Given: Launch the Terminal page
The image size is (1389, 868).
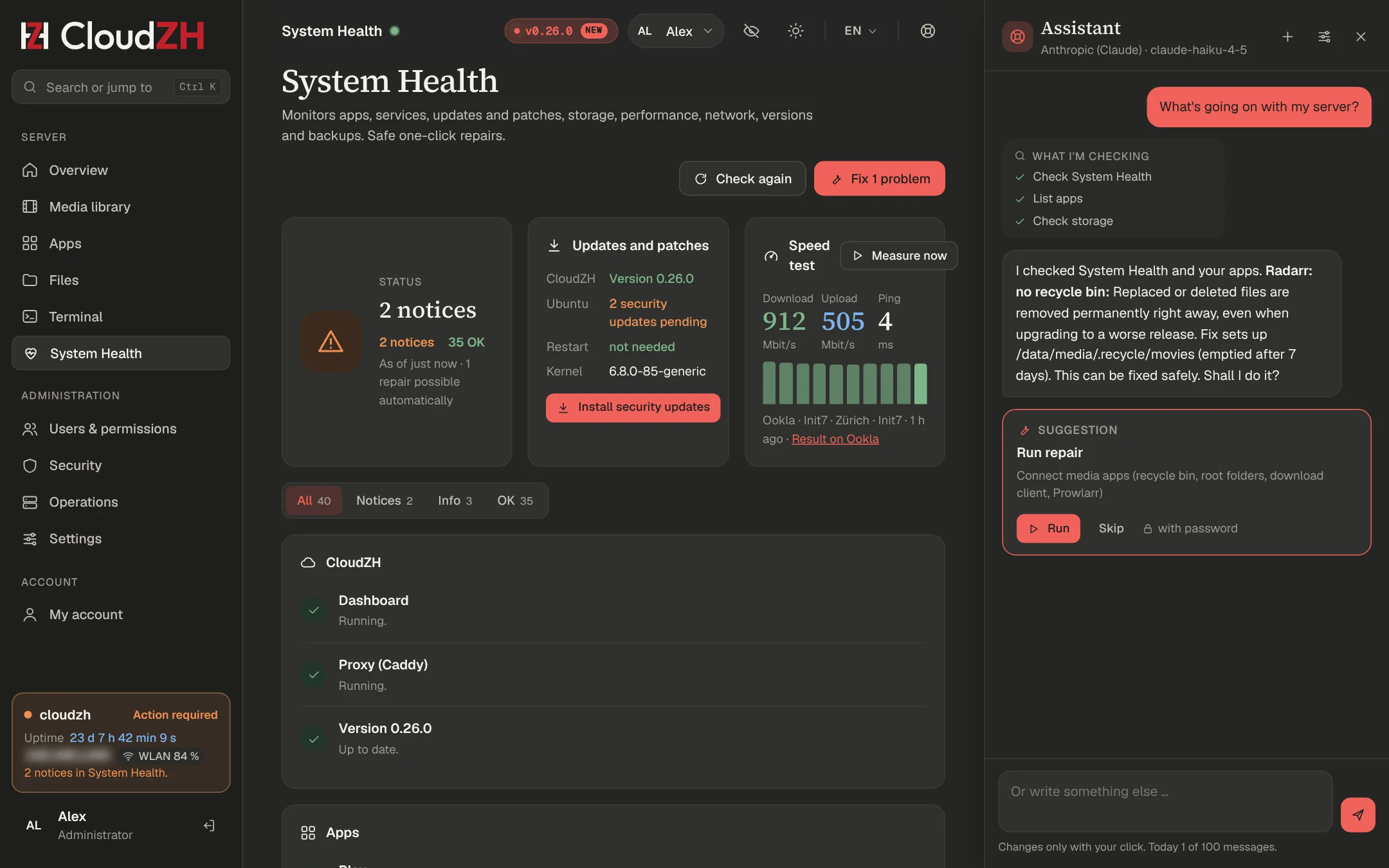Looking at the screenshot, I should [121, 317].
